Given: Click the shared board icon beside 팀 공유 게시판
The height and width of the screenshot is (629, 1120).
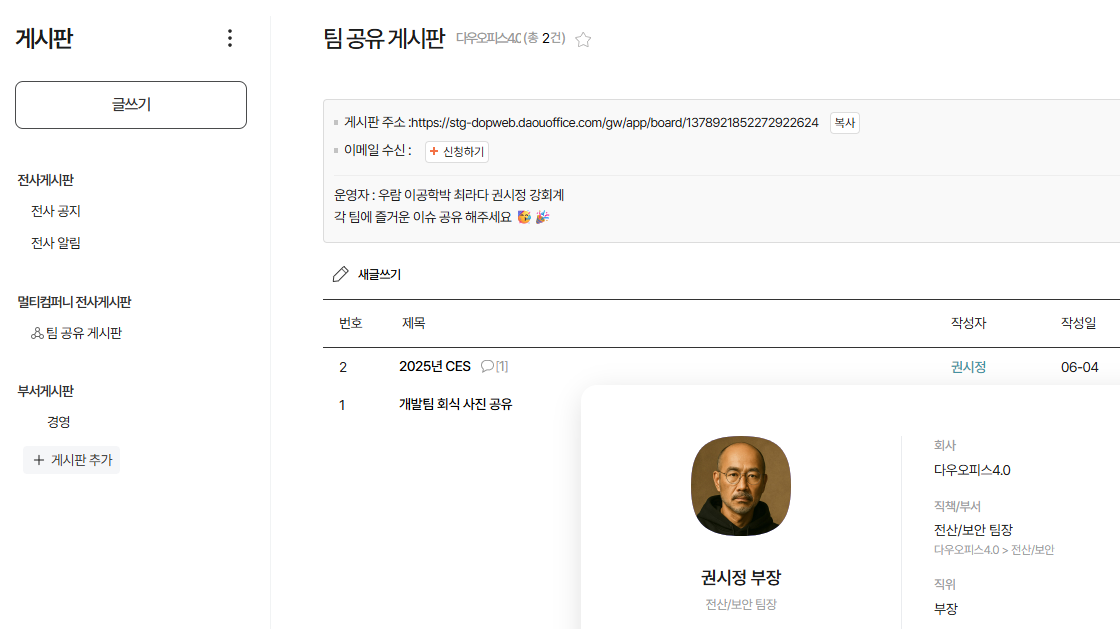Looking at the screenshot, I should [x=38, y=334].
